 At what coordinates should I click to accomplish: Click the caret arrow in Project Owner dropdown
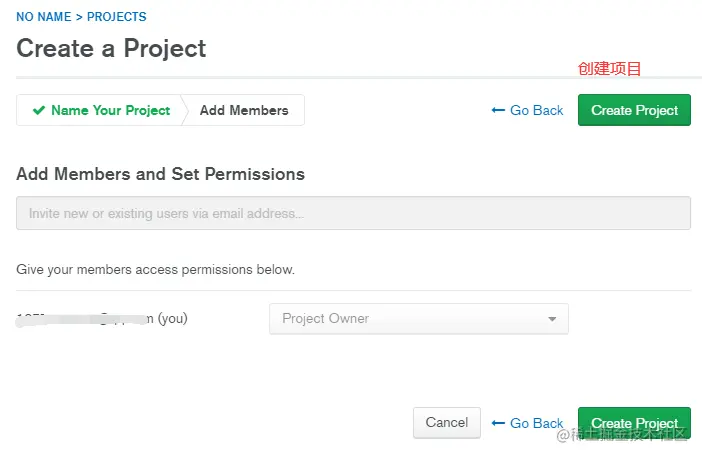point(552,319)
